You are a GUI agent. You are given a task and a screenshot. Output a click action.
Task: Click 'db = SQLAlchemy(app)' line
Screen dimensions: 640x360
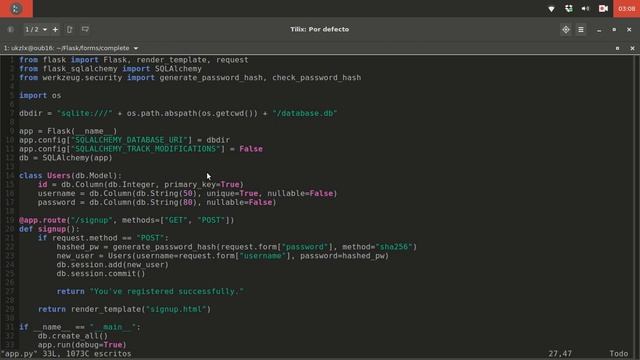pos(65,158)
